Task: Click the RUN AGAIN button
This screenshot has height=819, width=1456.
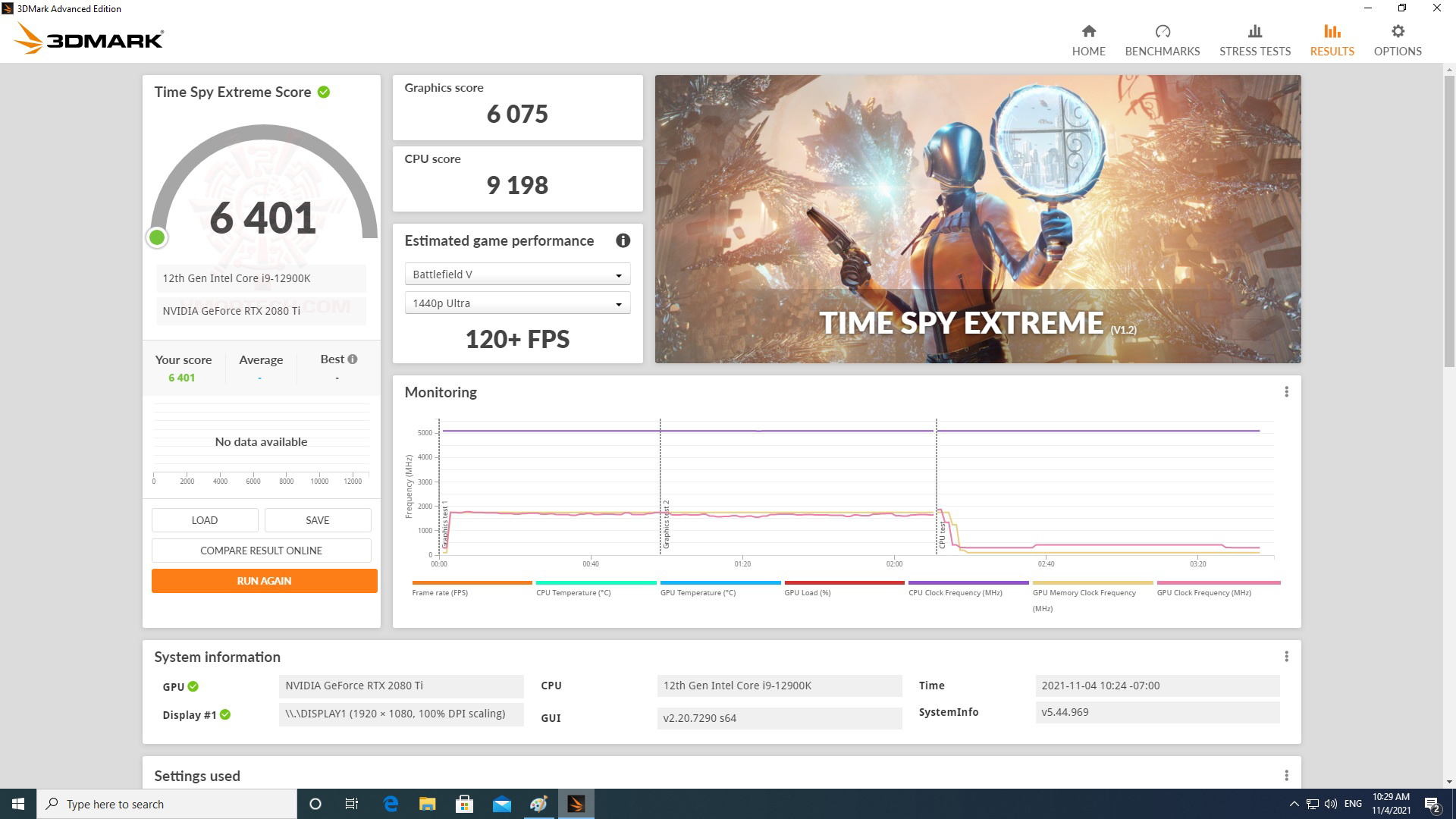Action: [264, 581]
